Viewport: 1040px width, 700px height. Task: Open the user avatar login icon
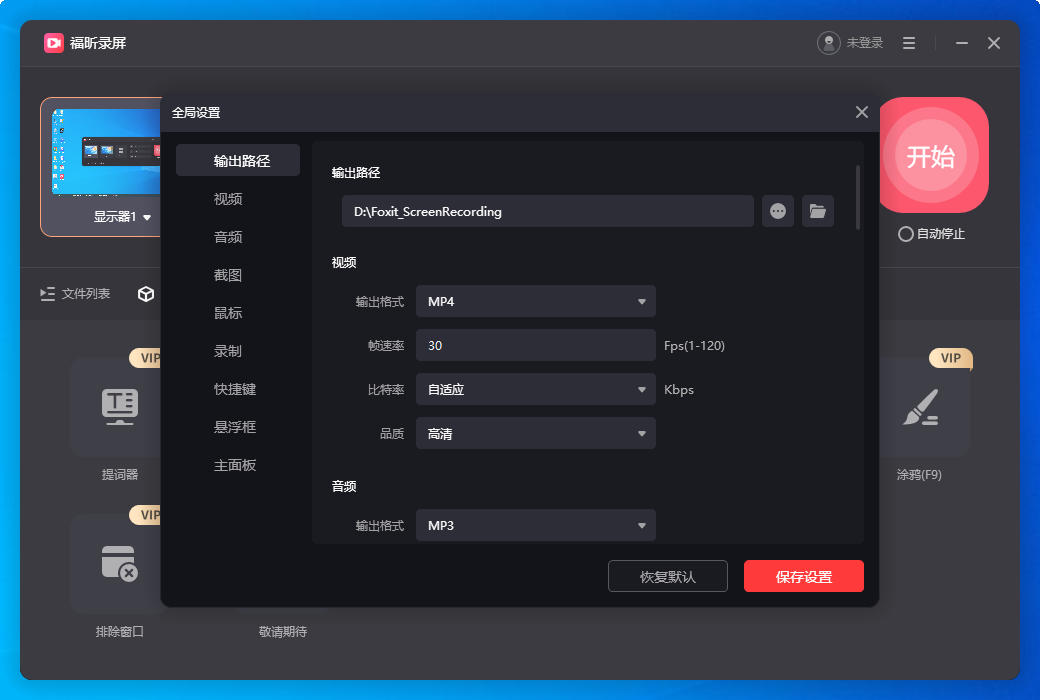coord(828,43)
